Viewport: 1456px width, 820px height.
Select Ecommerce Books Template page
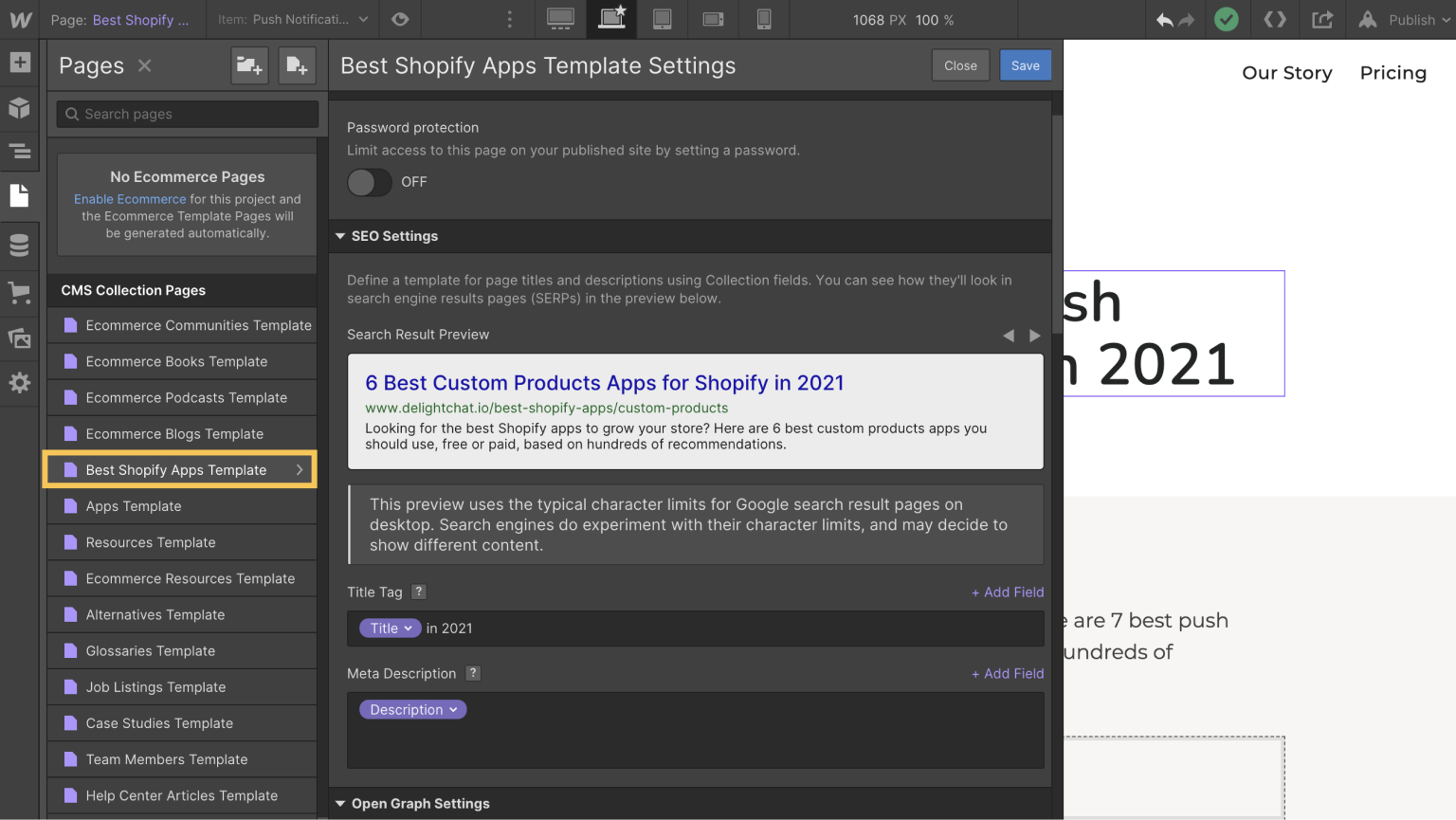182,362
